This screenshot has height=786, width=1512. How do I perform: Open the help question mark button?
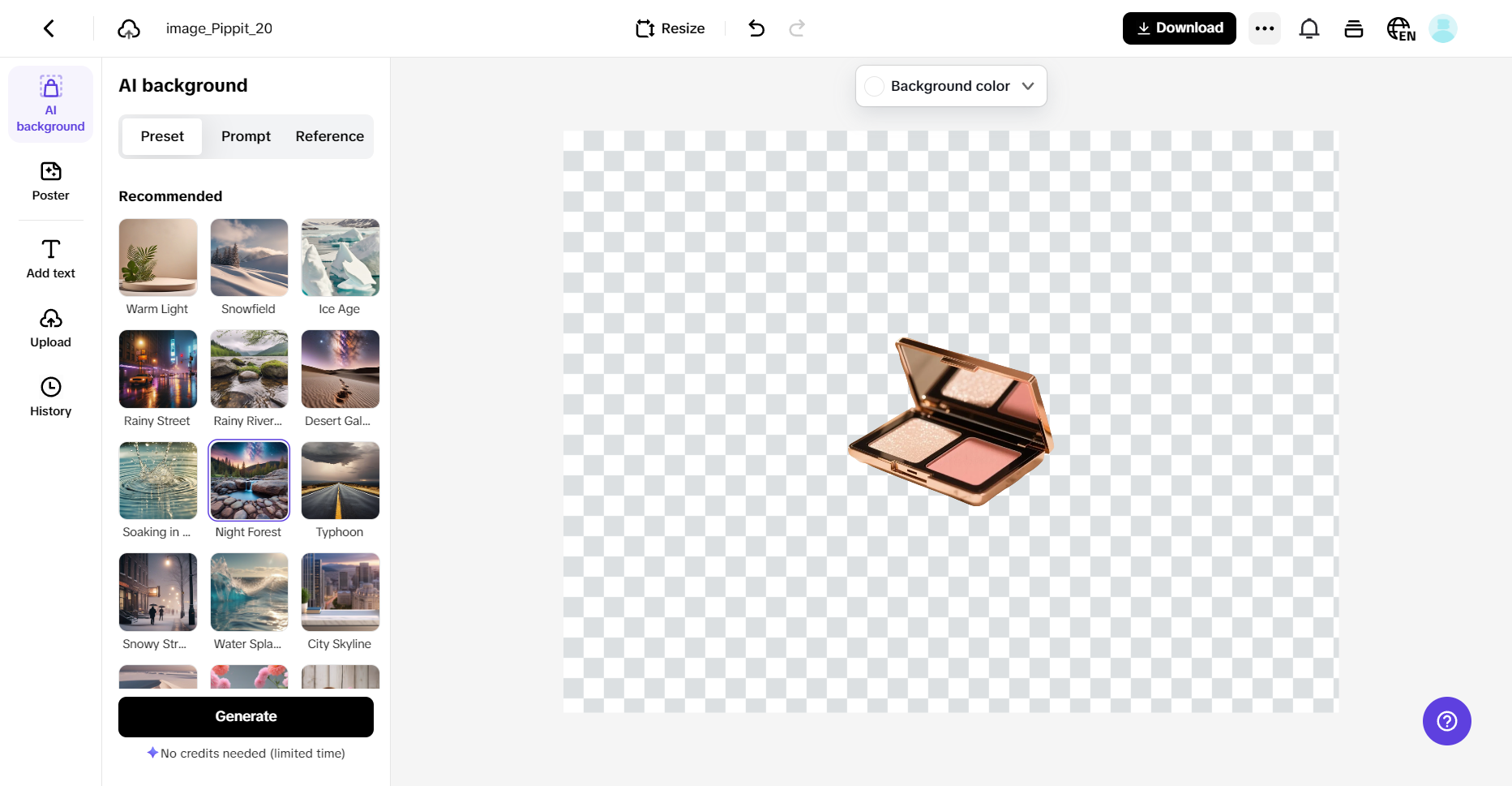click(1447, 721)
